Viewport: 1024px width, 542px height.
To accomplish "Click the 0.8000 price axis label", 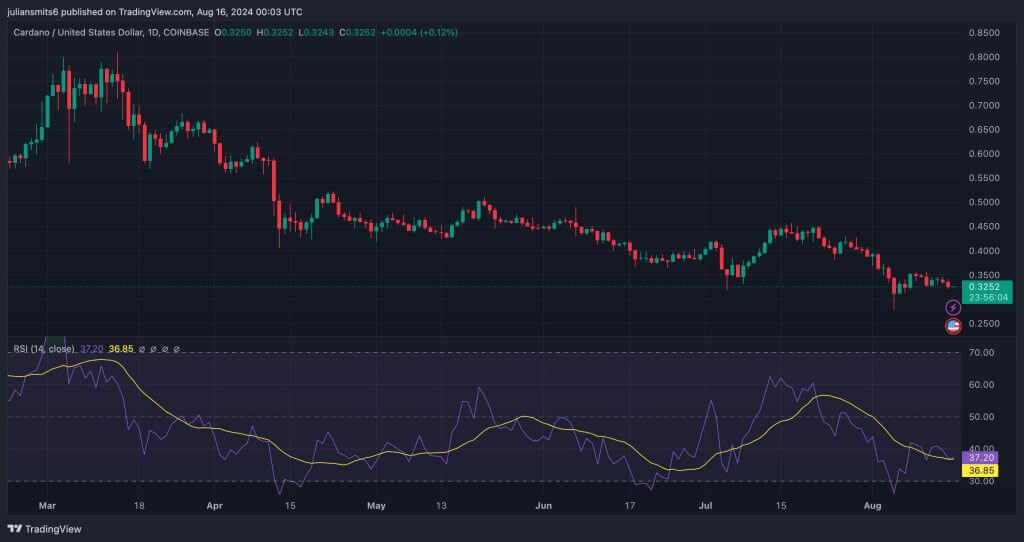I will coord(984,57).
